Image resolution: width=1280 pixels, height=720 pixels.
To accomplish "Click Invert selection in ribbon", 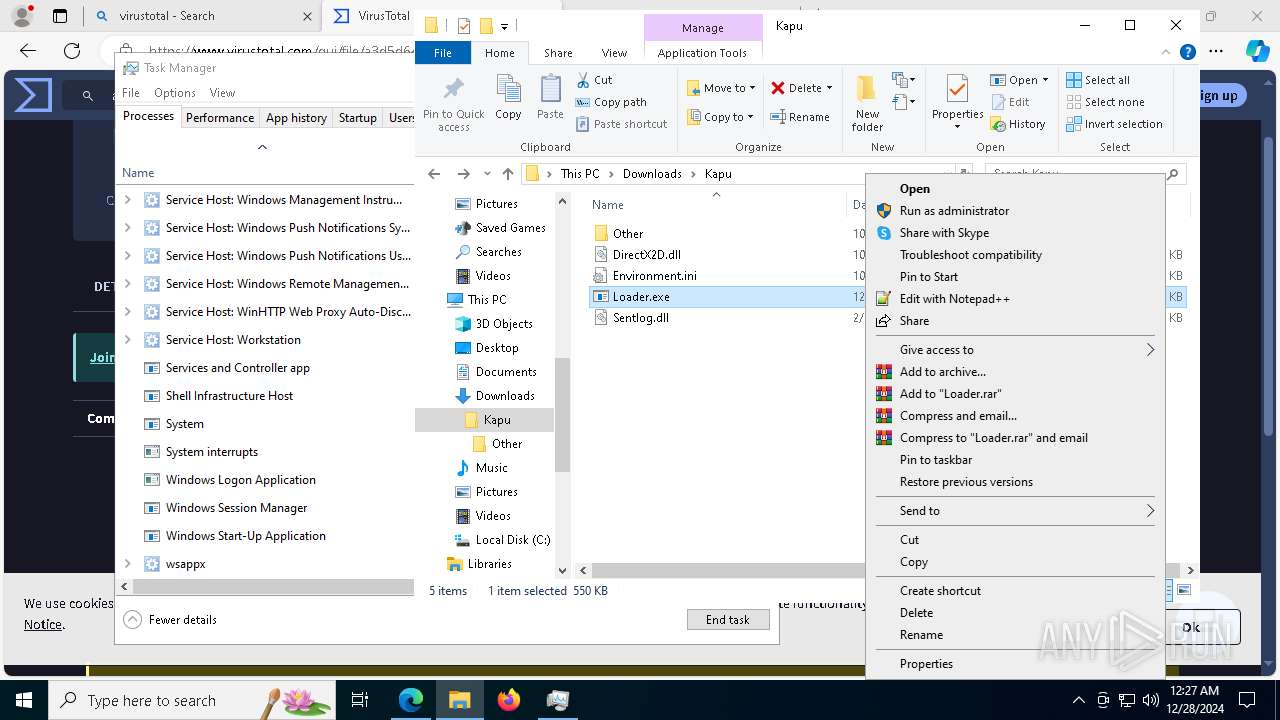I will [x=1114, y=124].
